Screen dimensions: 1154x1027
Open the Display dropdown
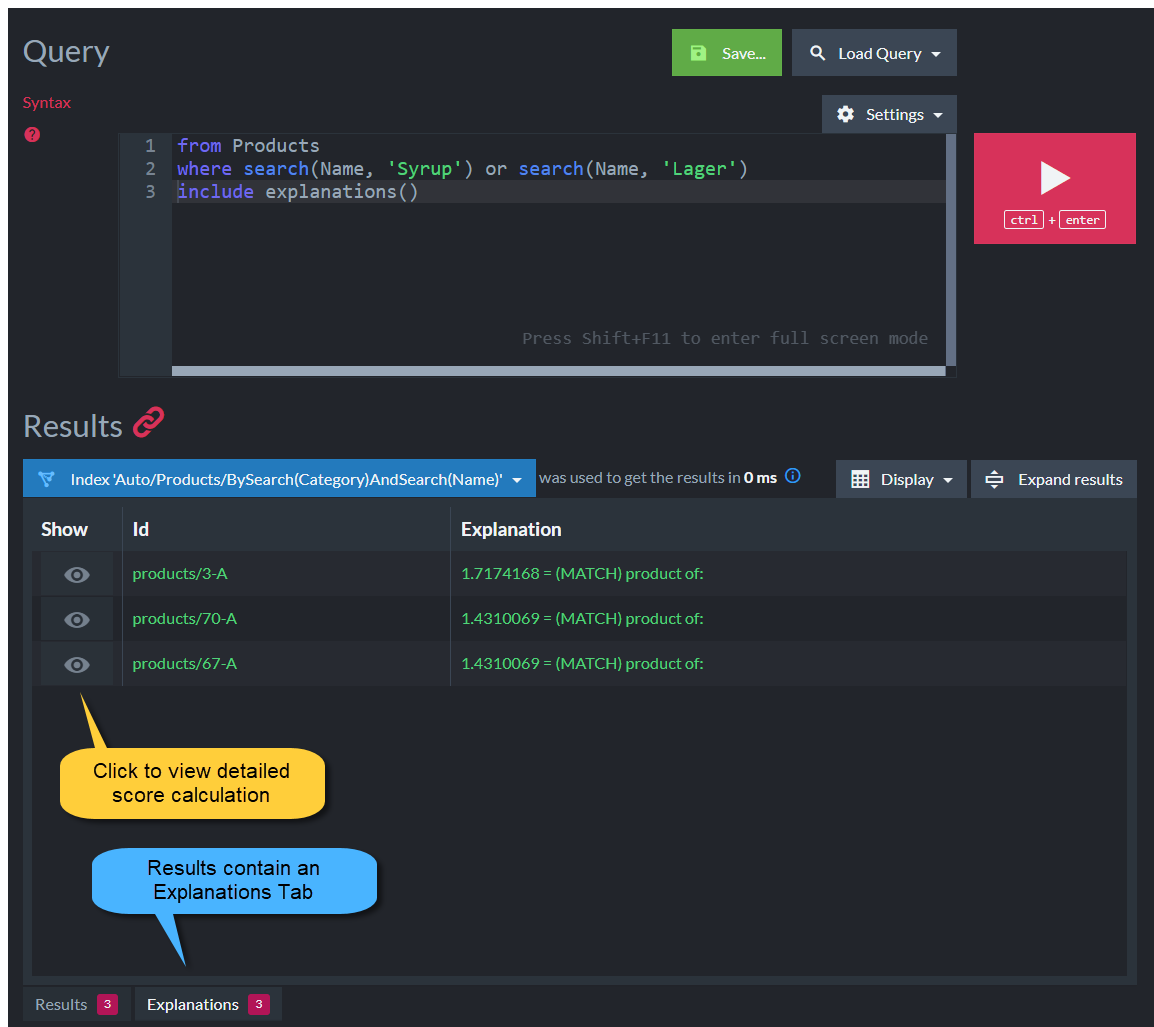901,479
